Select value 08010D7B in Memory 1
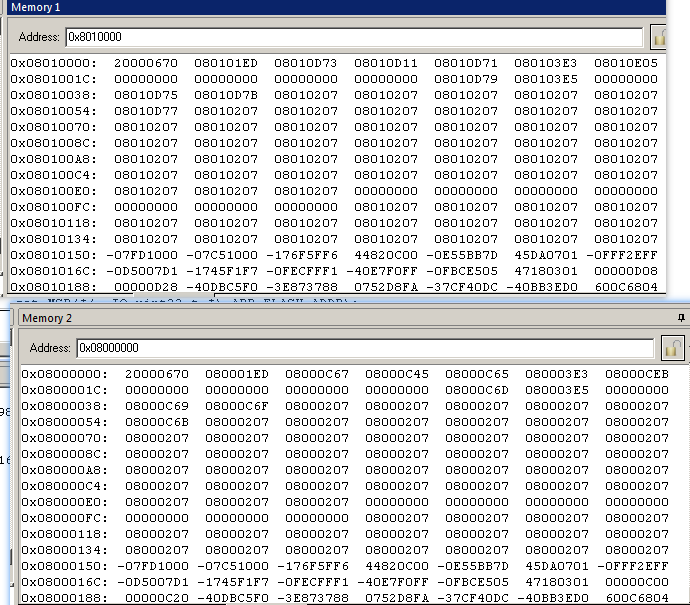Screen dimensions: 690x605 tap(226, 95)
